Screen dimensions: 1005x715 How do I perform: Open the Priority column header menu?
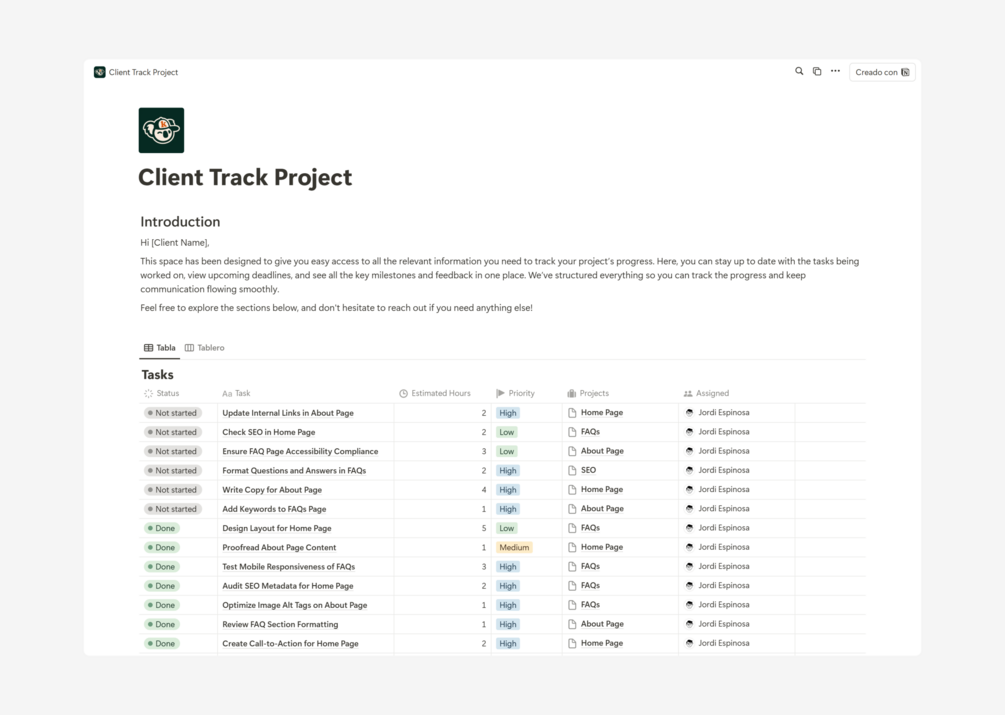[x=521, y=394]
